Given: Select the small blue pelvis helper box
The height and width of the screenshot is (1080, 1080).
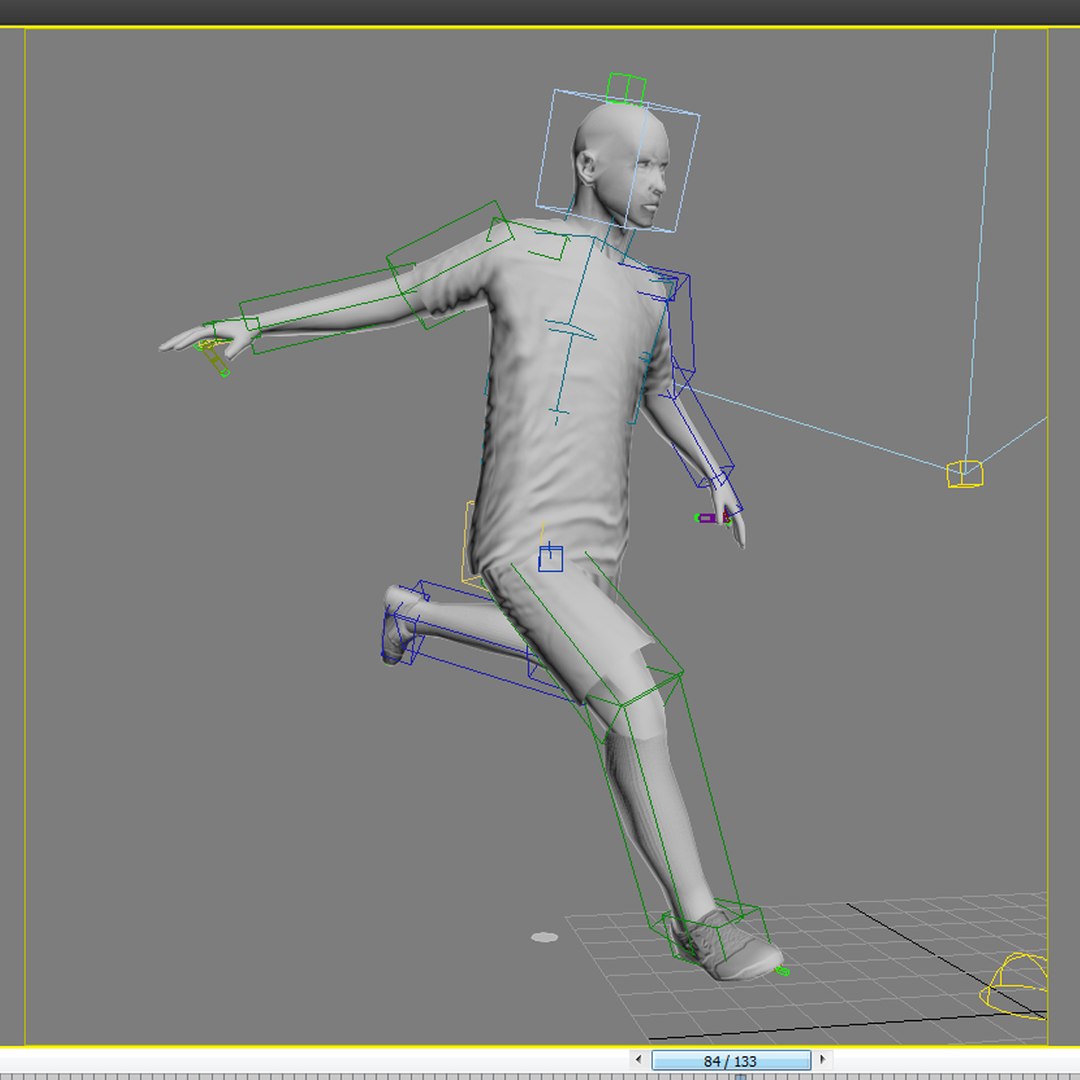Looking at the screenshot, I should (550, 558).
